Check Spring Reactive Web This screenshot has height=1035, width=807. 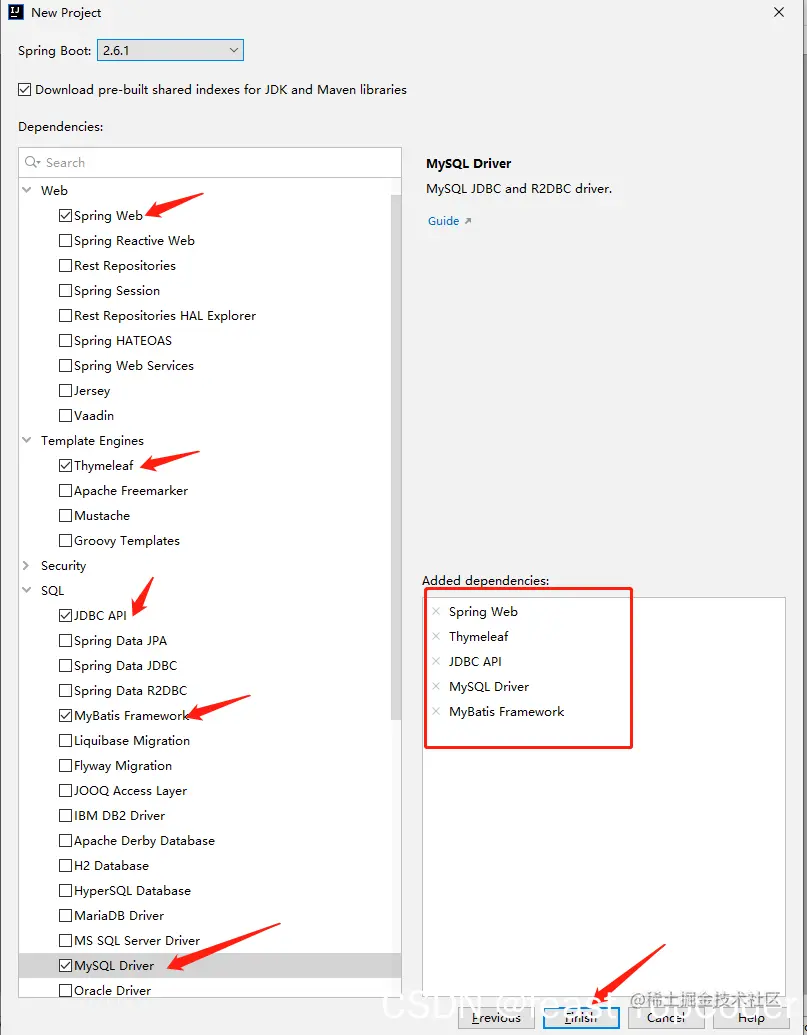coord(65,240)
